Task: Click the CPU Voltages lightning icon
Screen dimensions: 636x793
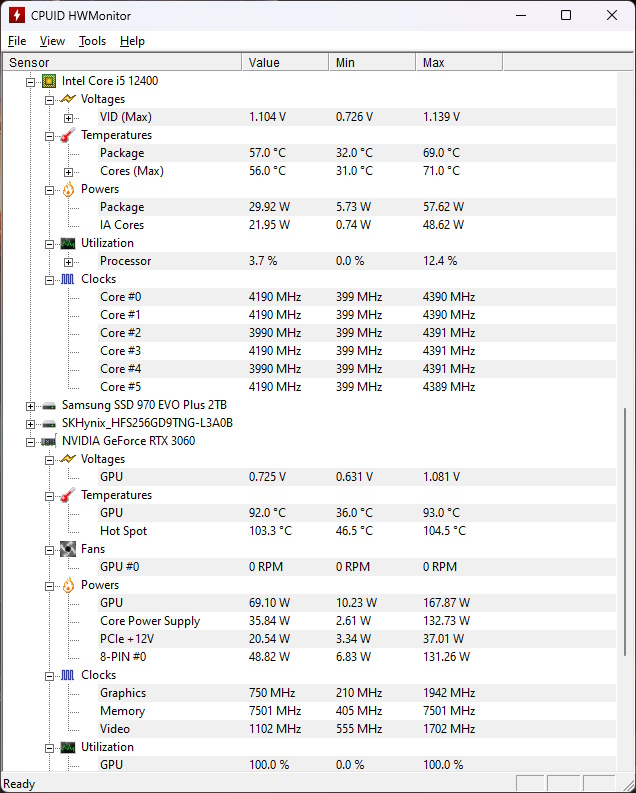Action: [x=68, y=99]
